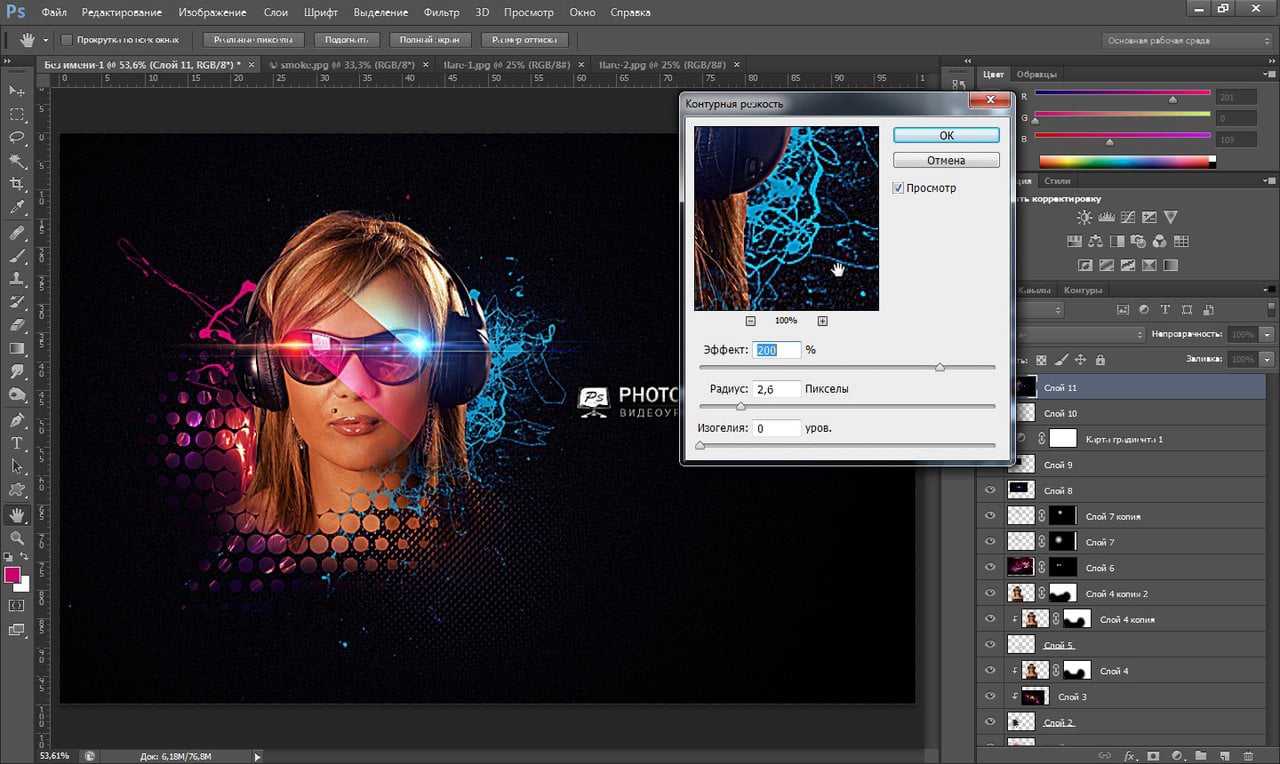
Task: Open the Hand tool preset picker arrow
Action: 45,40
